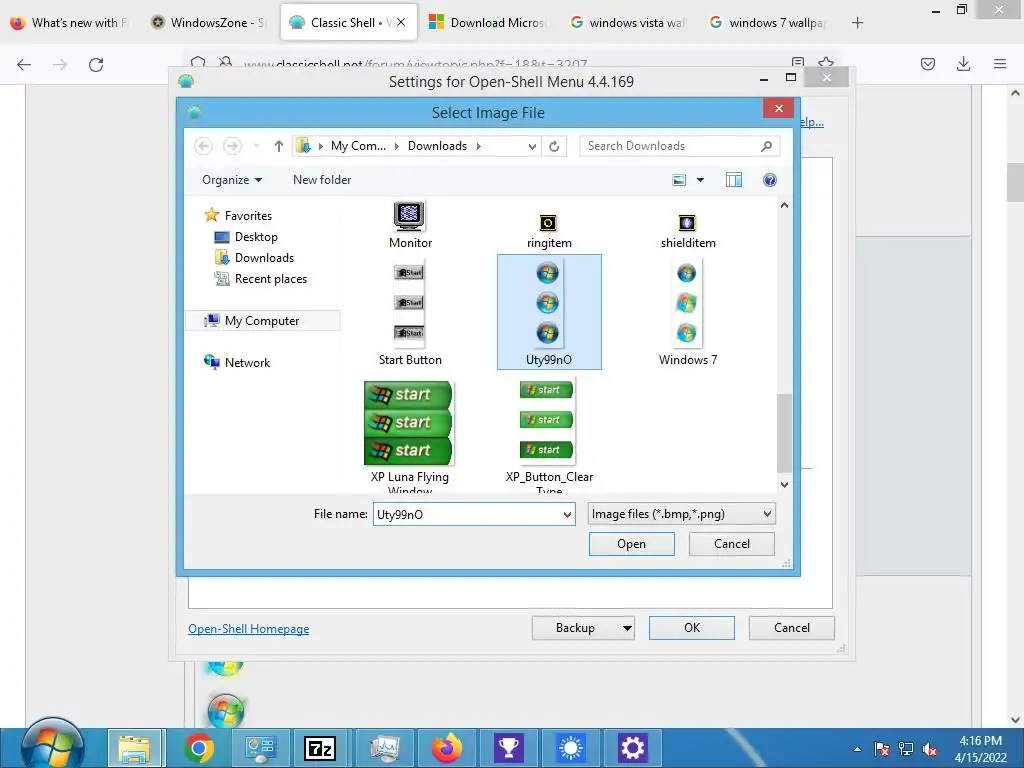Switch to windows vista wallpaper tab

[x=628, y=22]
